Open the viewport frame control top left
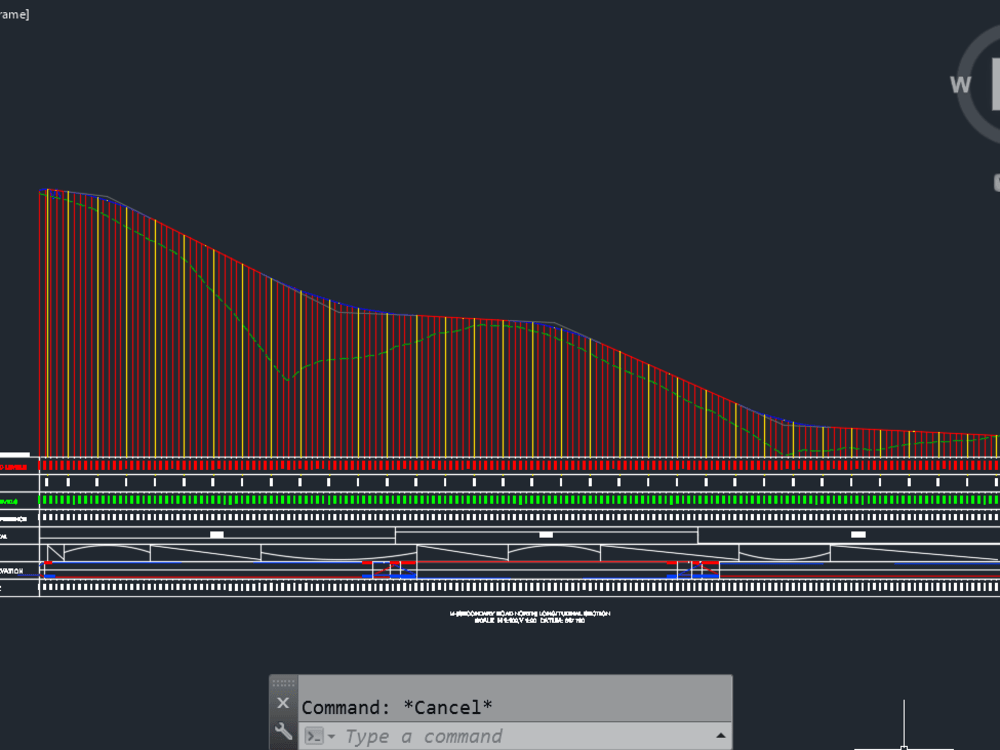Viewport: 1000px width, 750px height. tap(13, 15)
